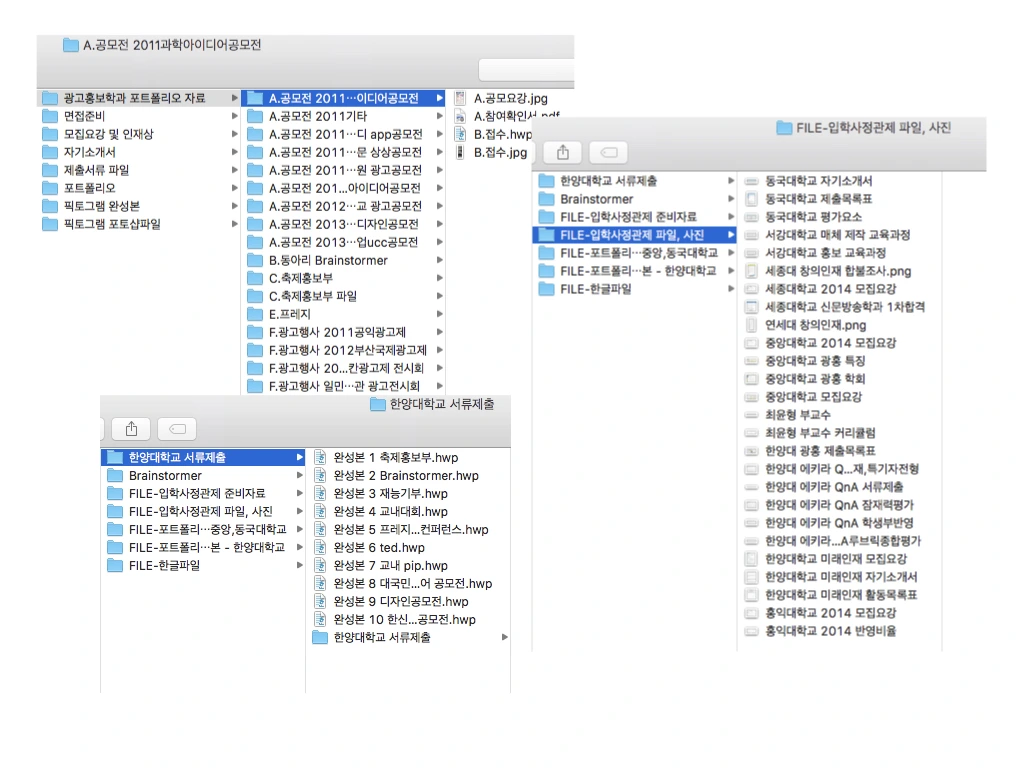
Task: Select the 광고홍보학과 포트폴리오 자료 folder
Action: point(140,98)
